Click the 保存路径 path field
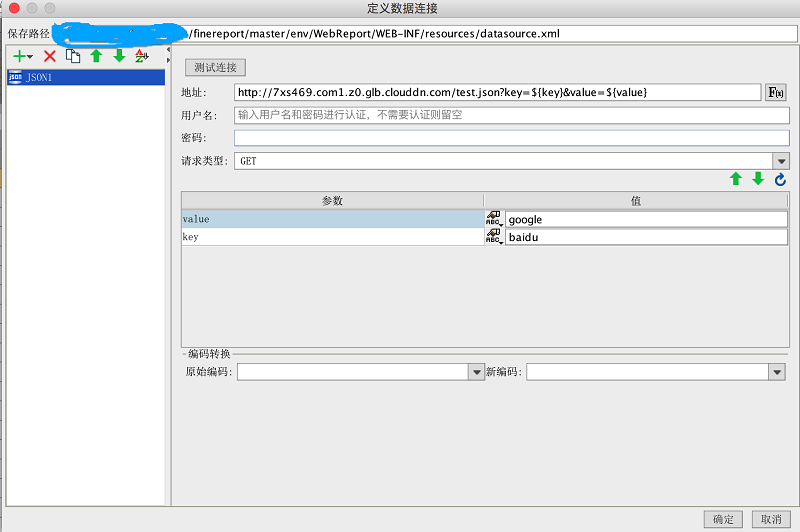Image resolution: width=800 pixels, height=532 pixels. (x=424, y=34)
